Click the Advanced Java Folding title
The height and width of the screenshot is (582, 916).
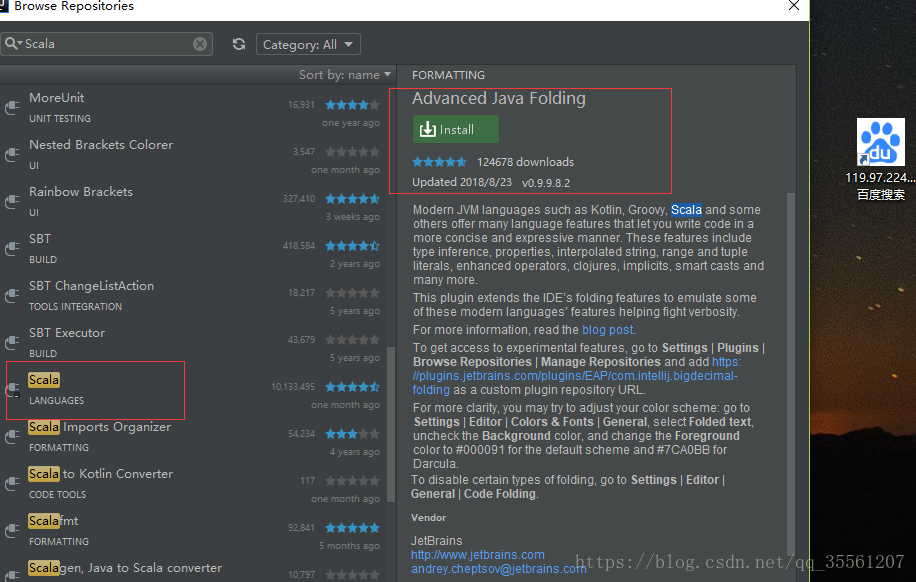pyautogui.click(x=498, y=98)
